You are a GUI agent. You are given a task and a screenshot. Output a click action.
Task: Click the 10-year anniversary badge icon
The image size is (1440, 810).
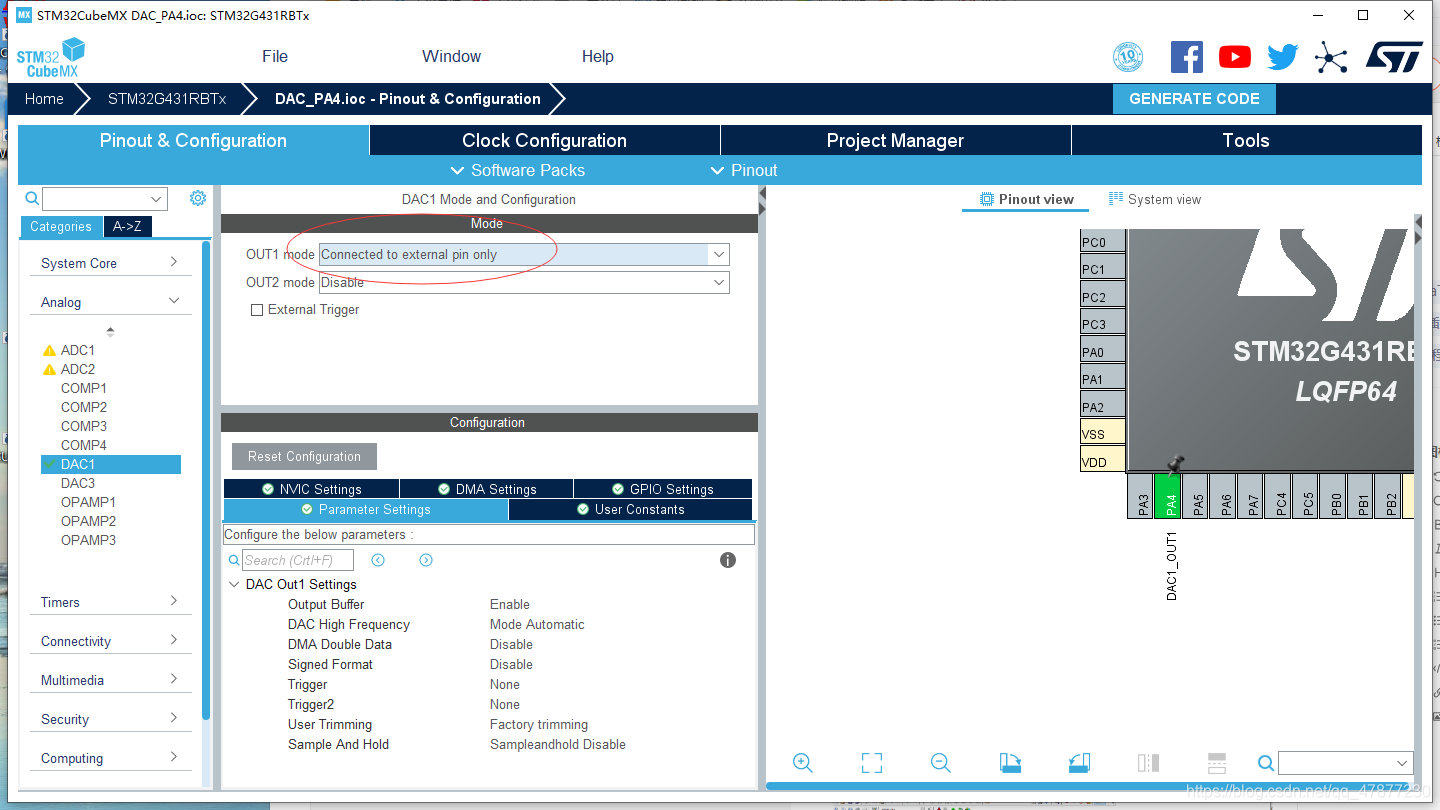tap(1128, 57)
